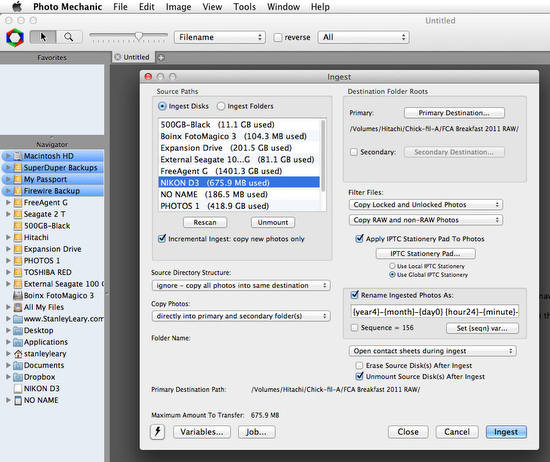
Task: Close the Untitled tab with its x icon
Action: 118,57
